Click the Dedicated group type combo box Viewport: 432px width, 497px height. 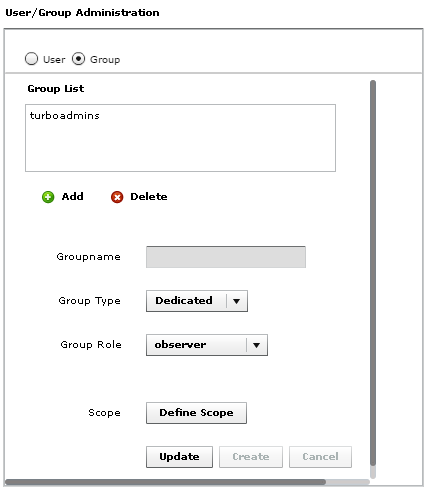[x=197, y=301]
